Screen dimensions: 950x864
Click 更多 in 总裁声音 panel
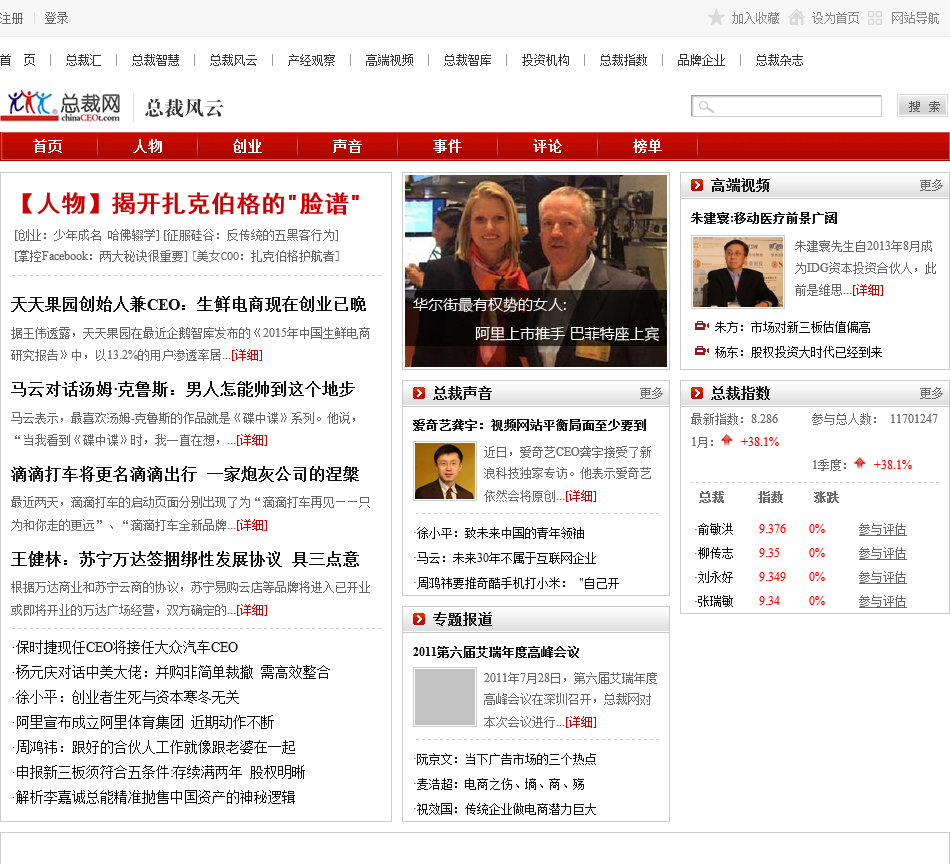click(x=651, y=393)
